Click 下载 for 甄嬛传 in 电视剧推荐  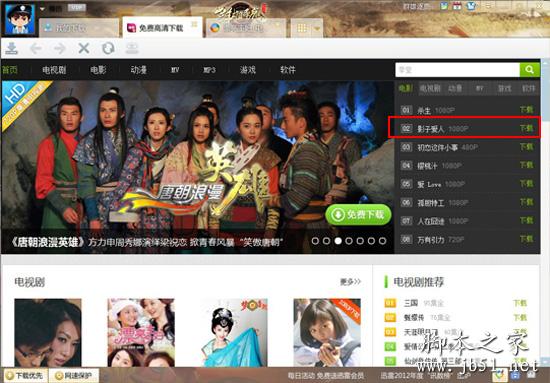520,317
